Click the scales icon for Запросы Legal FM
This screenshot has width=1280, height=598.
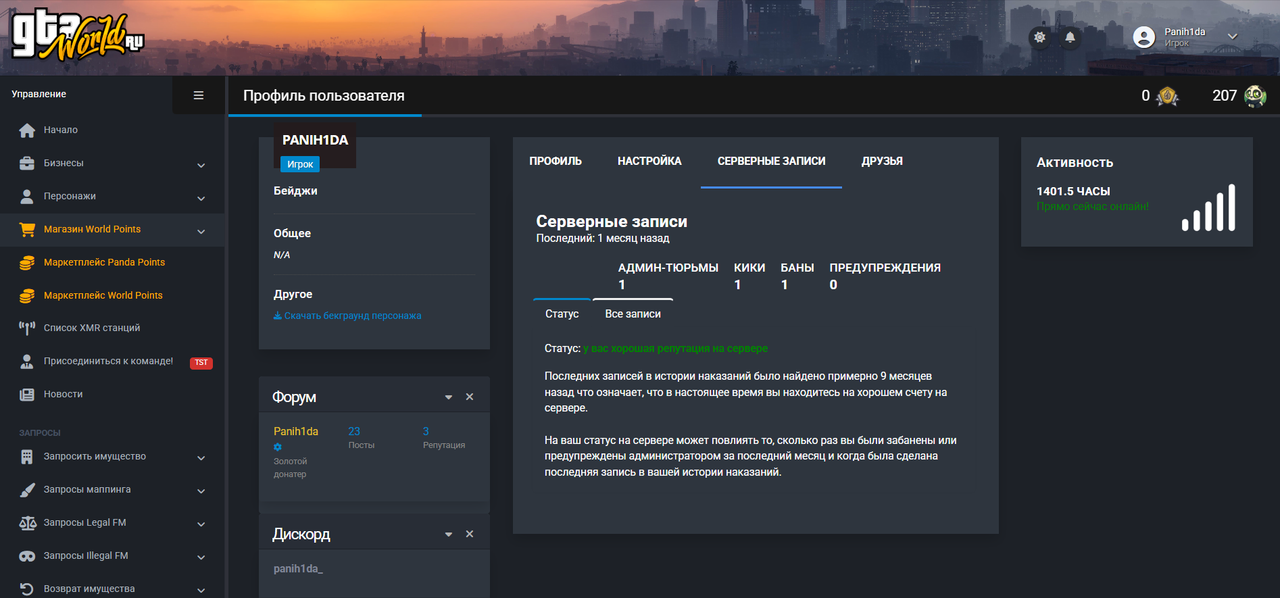point(27,523)
